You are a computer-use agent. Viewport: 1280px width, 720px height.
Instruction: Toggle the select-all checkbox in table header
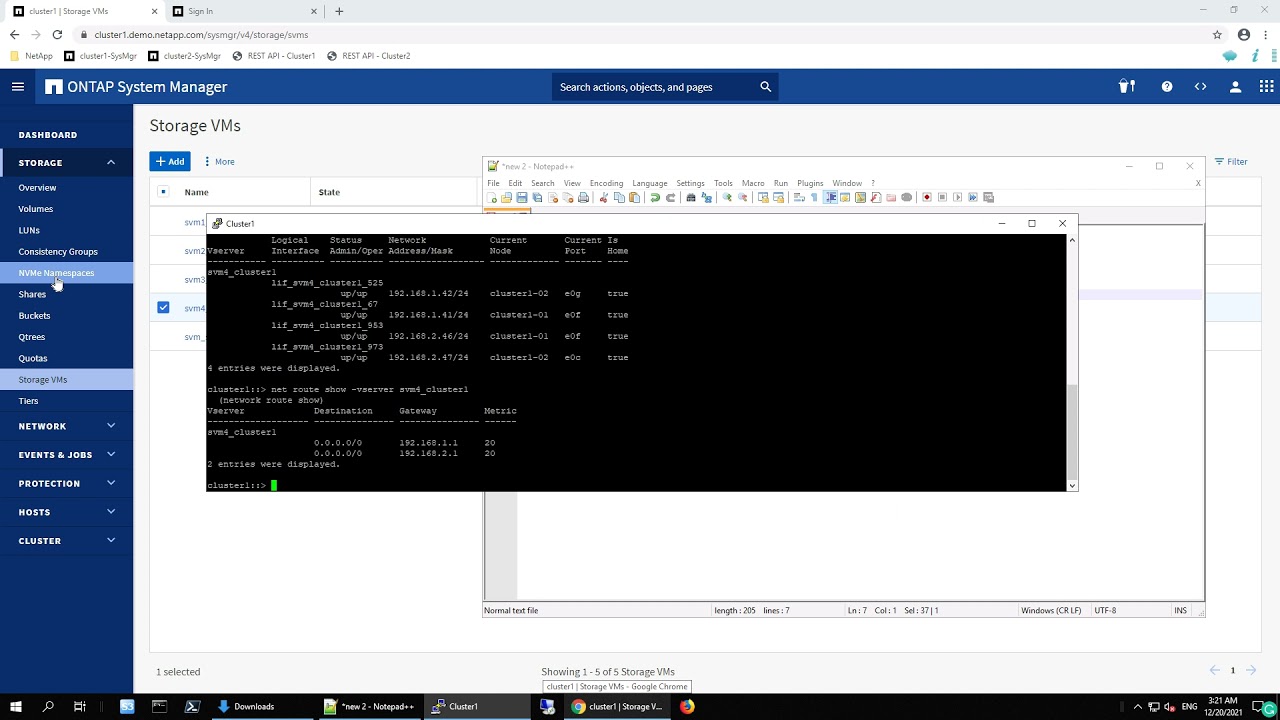163,192
